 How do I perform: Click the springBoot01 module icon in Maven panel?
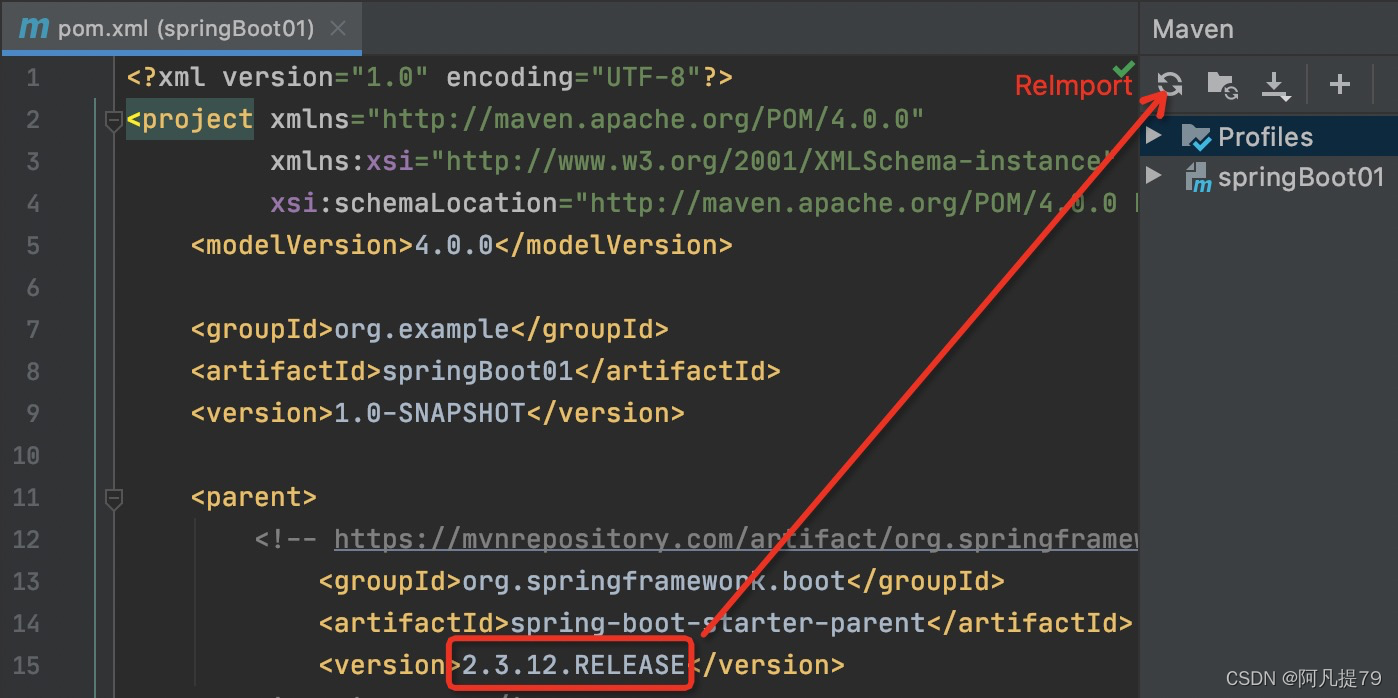pyautogui.click(x=1197, y=178)
